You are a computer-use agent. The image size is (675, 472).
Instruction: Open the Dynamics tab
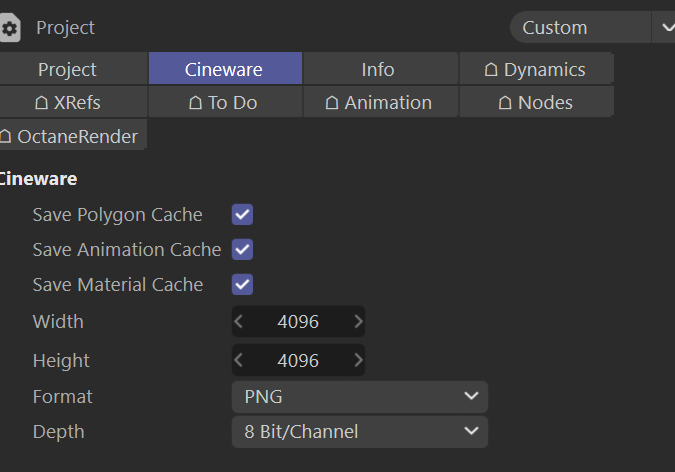pos(535,69)
